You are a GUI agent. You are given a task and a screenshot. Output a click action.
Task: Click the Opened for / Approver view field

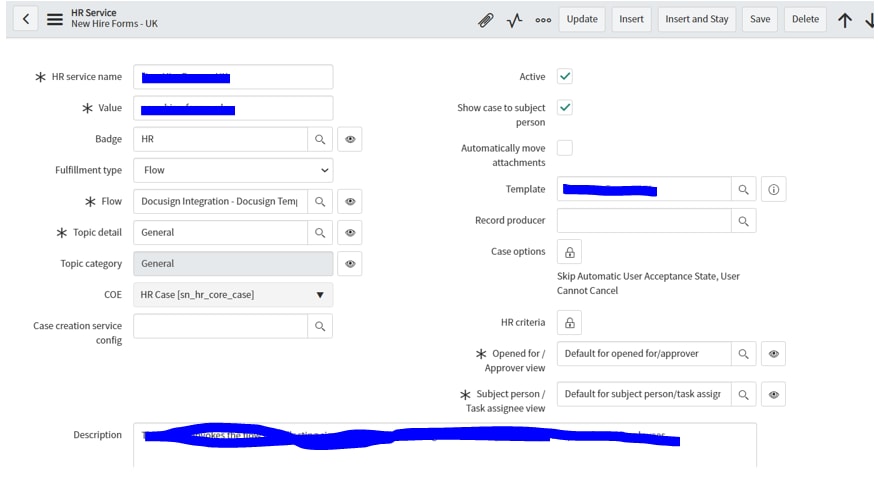(644, 354)
